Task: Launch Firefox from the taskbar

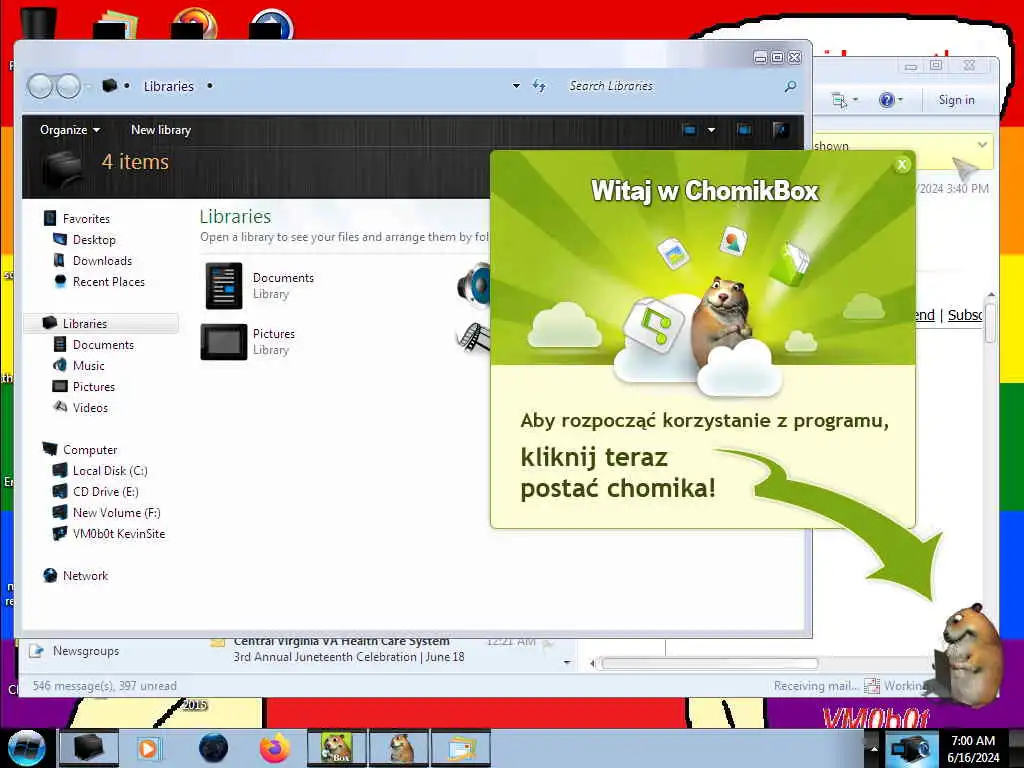Action: coord(275,748)
